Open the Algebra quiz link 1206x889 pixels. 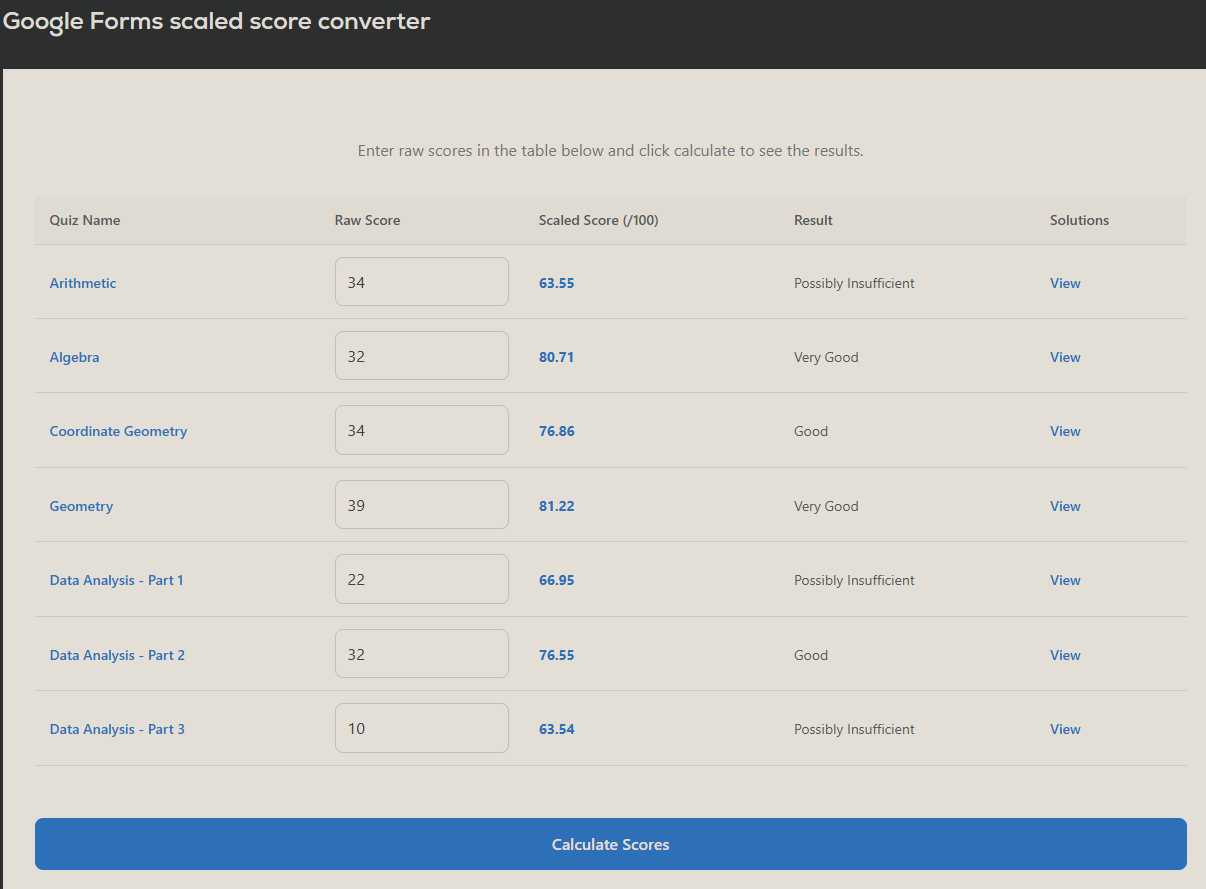pyautogui.click(x=75, y=357)
